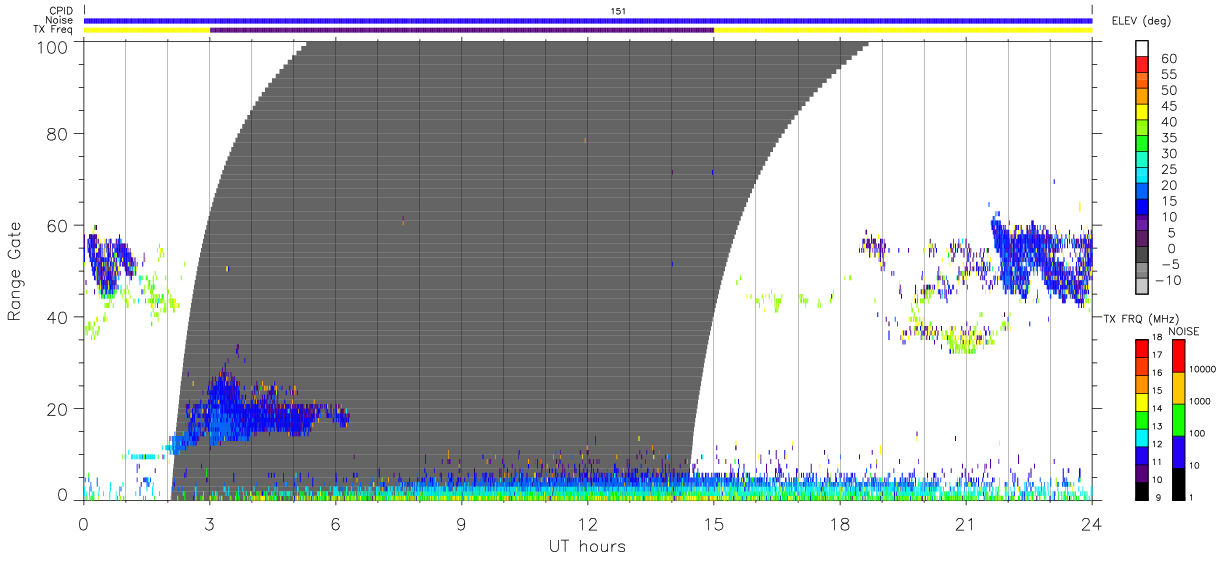Click the CPID value 151
Screen dimensions: 1228x567
(618, 10)
